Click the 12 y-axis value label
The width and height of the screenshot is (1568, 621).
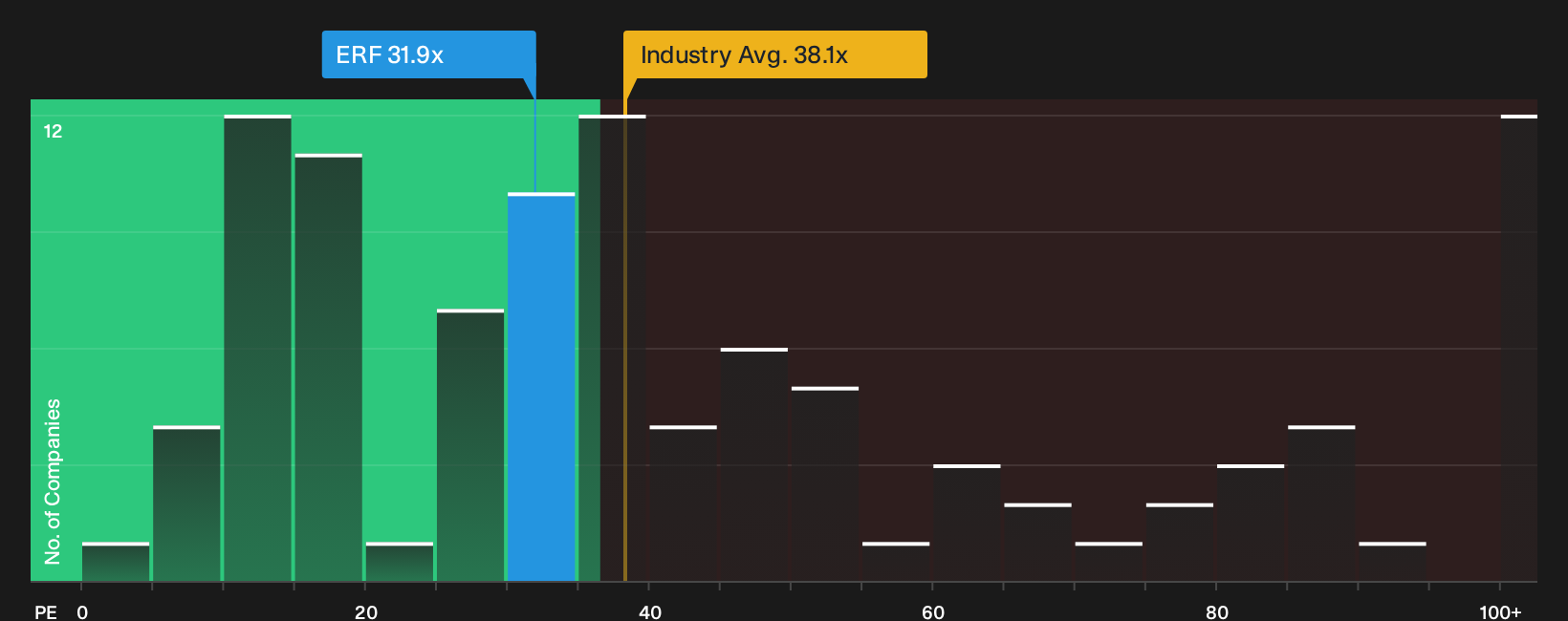53,131
